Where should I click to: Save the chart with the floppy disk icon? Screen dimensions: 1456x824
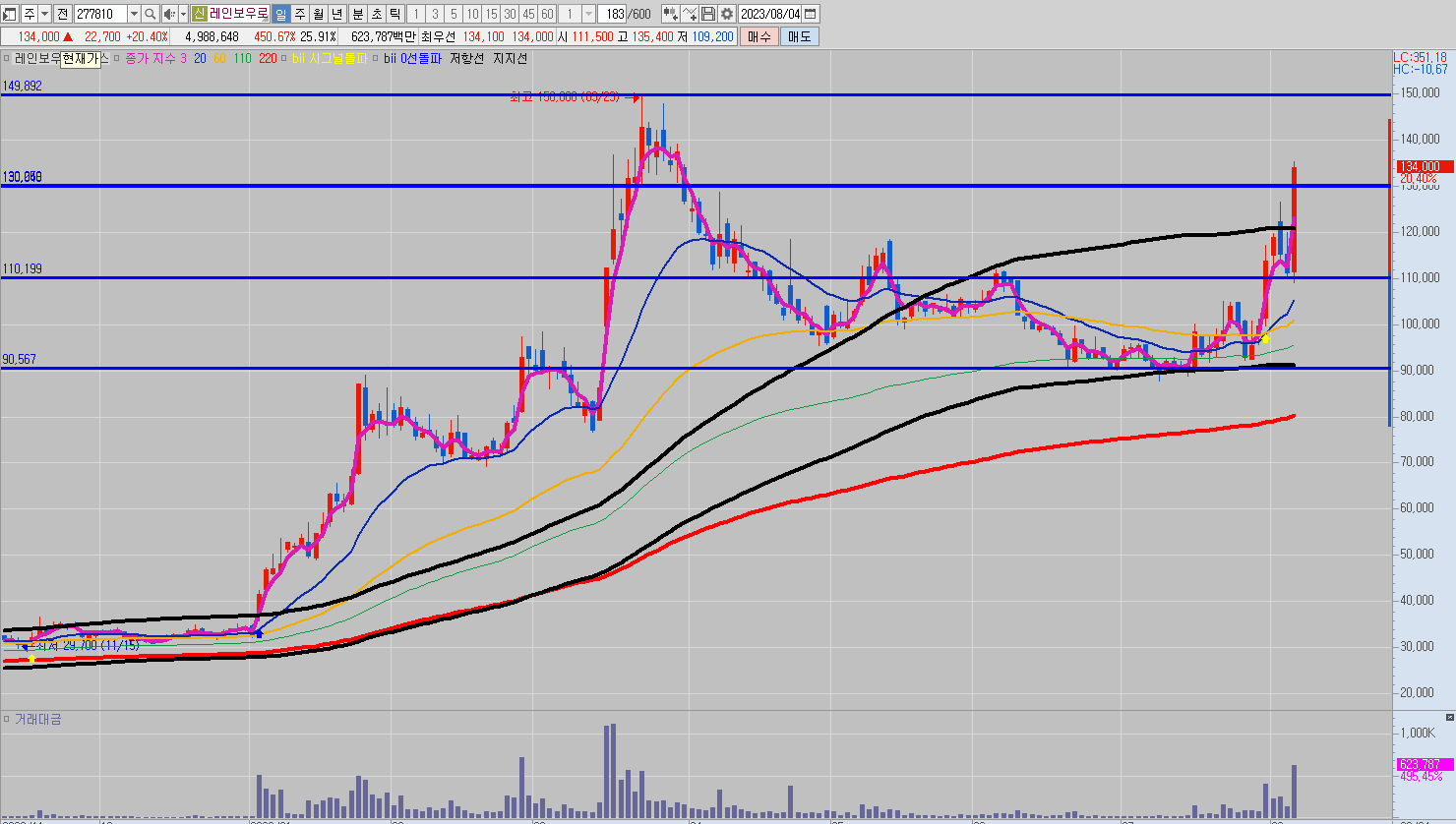click(x=708, y=14)
